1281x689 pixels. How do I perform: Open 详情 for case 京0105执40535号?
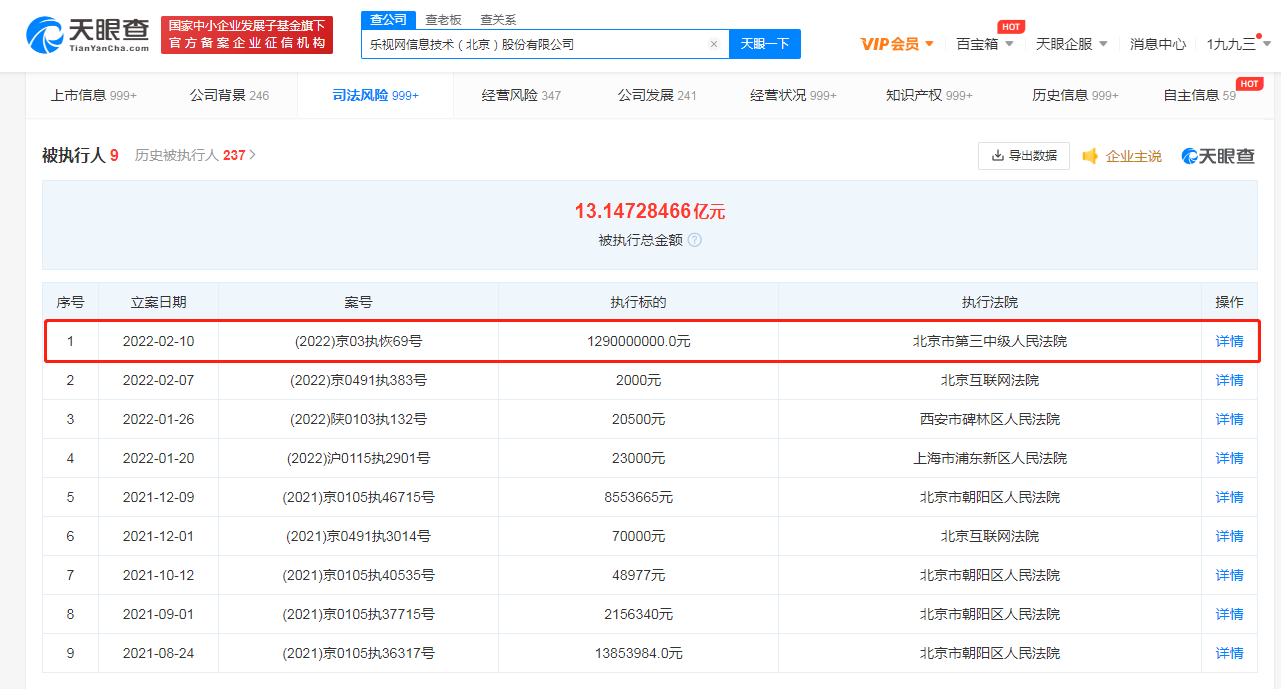[1229, 575]
